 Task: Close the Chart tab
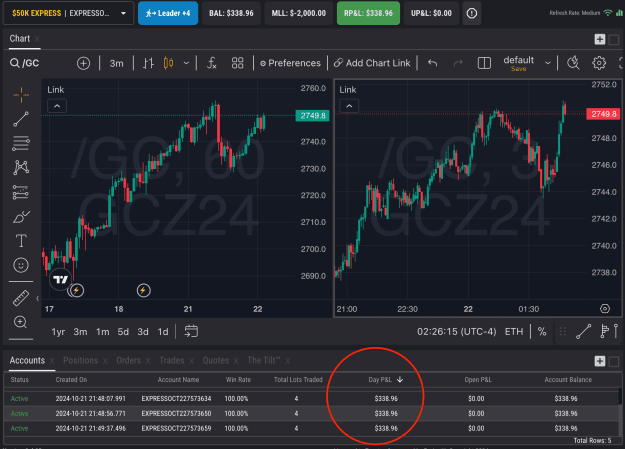click(x=37, y=39)
